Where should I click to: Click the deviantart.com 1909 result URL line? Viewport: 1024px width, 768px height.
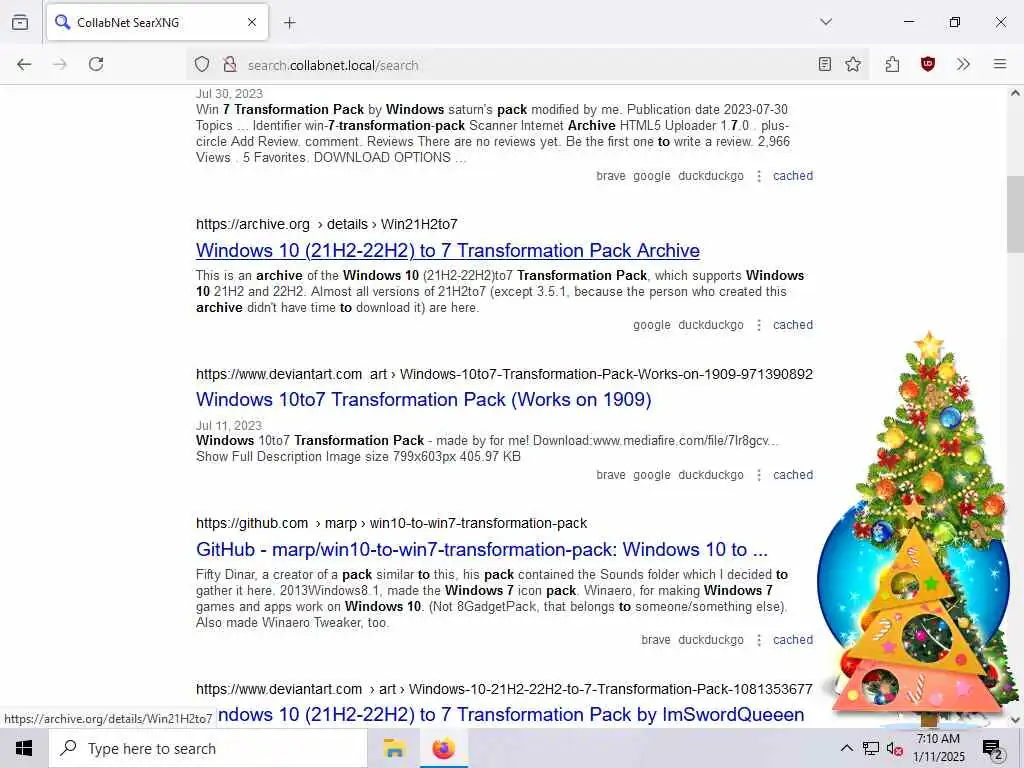coord(504,374)
